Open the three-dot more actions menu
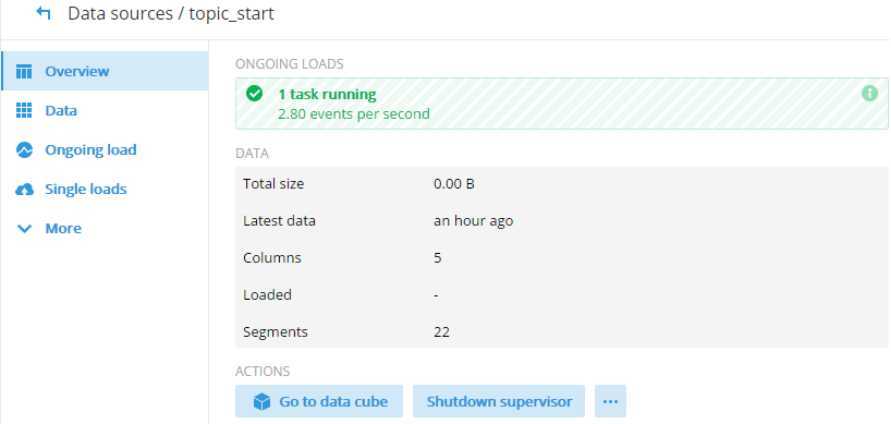Viewport: 891px width, 424px height. coord(610,401)
